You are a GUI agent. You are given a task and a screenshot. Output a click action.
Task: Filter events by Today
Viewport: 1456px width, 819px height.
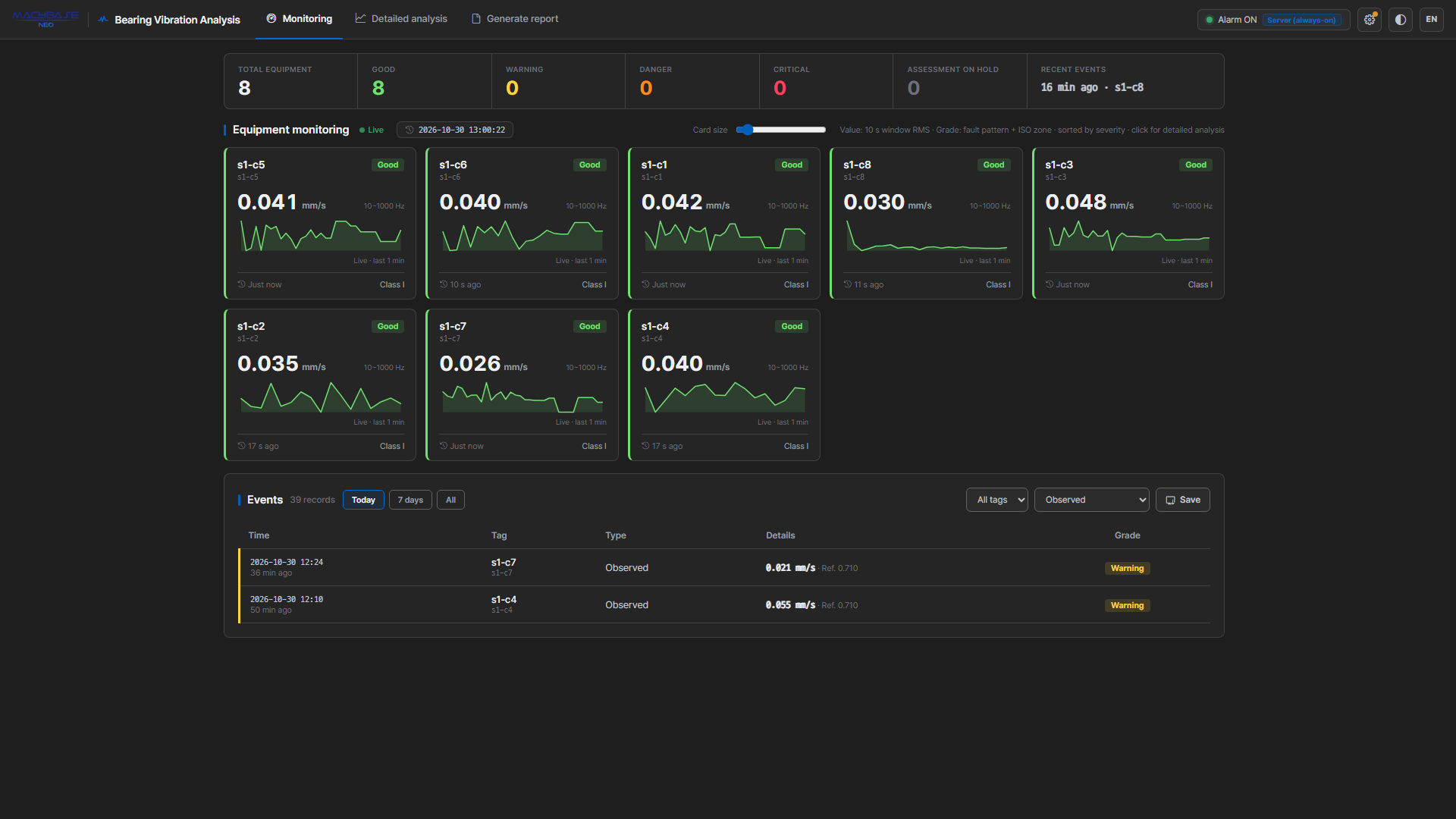[363, 500]
